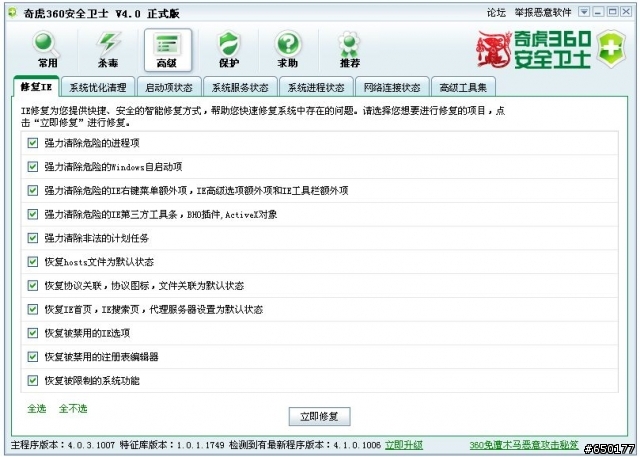Click the green shield plus logo icon
This screenshot has width=640, height=457.
[x=611, y=49]
